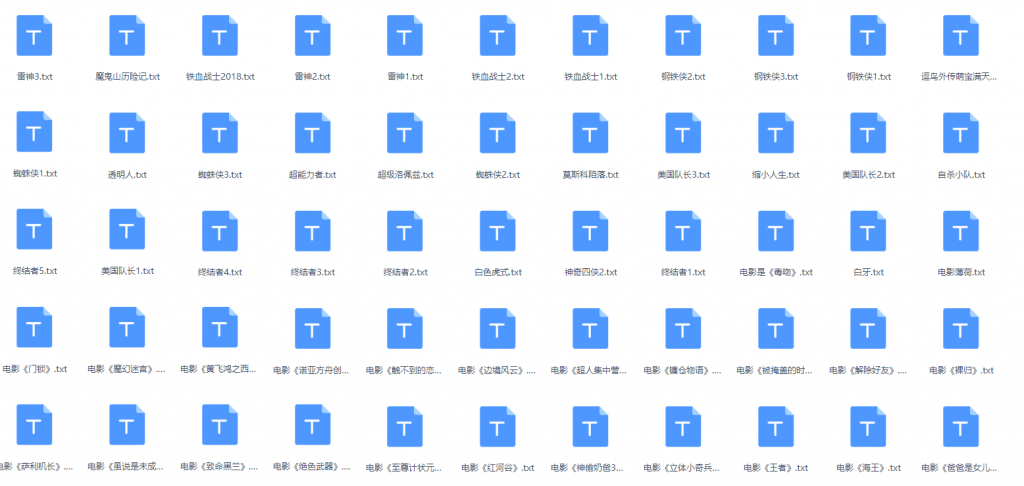Click the 电影《解除好友》 label
1024x486 pixels.
click(x=868, y=370)
